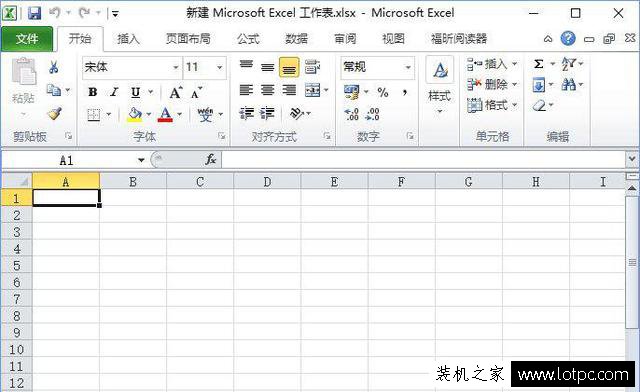Open the number format 常规 dropdown
Image resolution: width=640 pixels, height=392 pixels.
click(x=408, y=67)
